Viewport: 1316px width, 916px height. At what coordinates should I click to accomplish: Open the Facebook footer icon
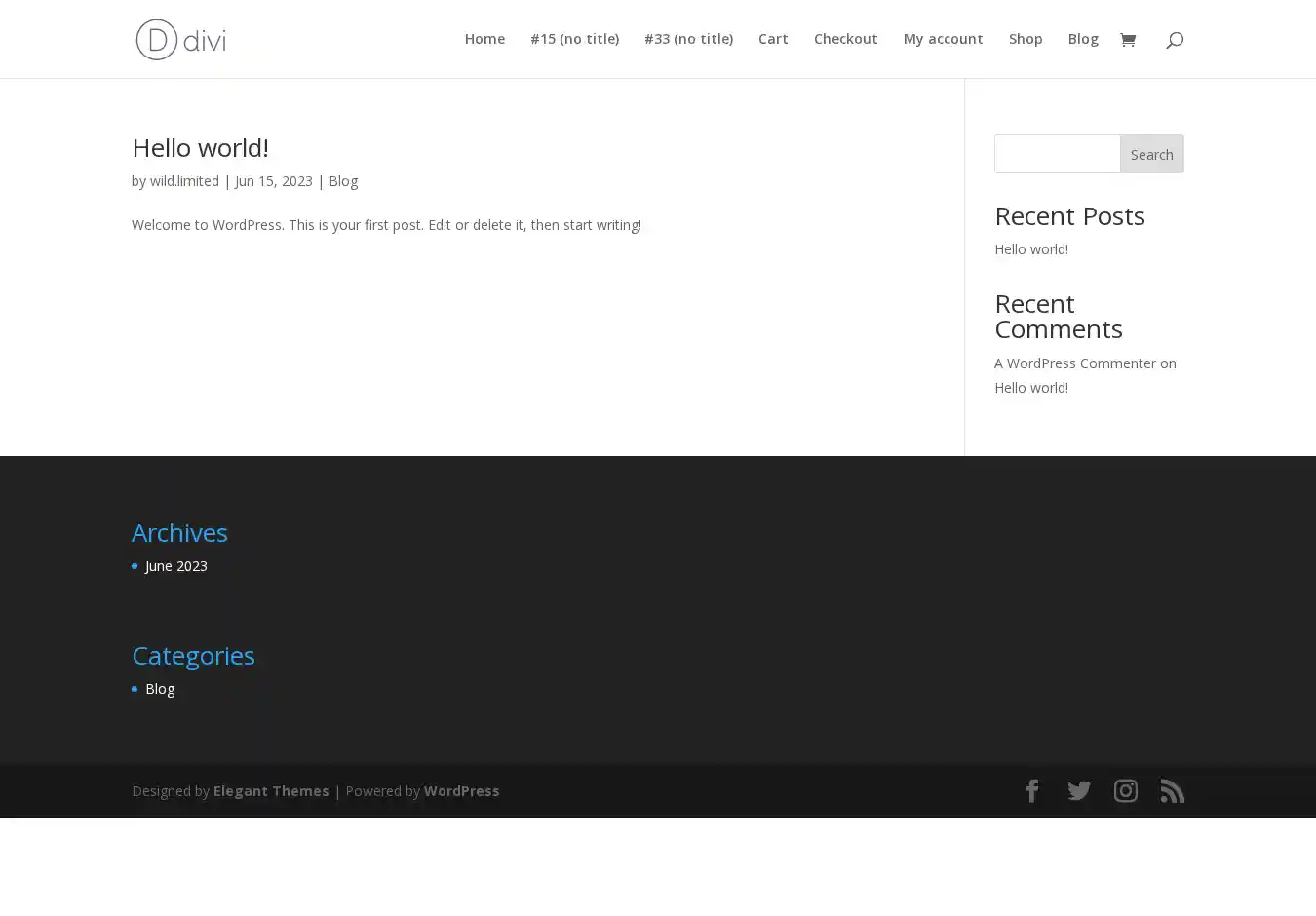click(x=1032, y=791)
